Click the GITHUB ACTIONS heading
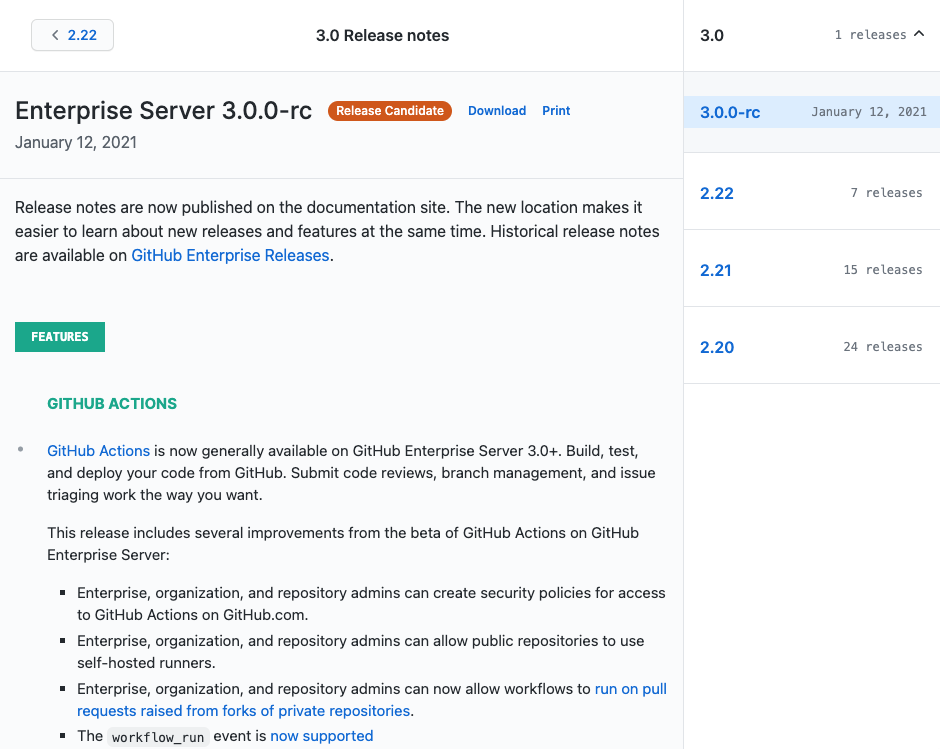Viewport: 940px width, 749px height. [112, 404]
